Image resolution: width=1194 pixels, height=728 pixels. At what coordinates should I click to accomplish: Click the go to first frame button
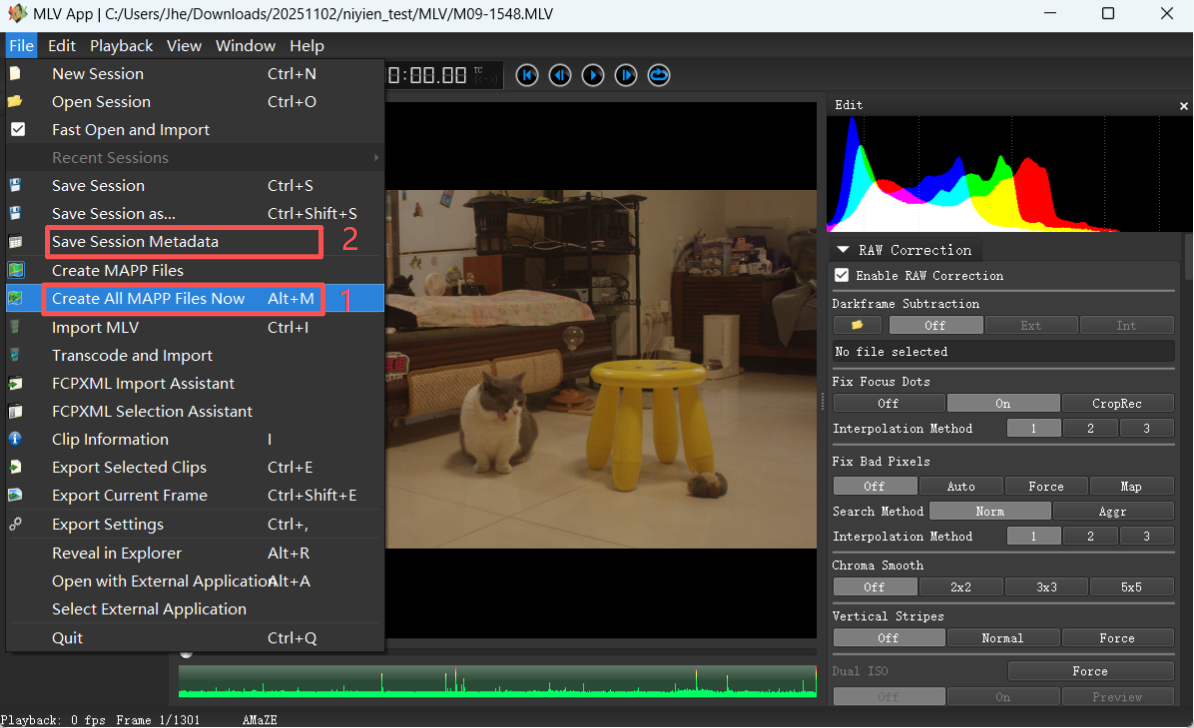point(527,75)
